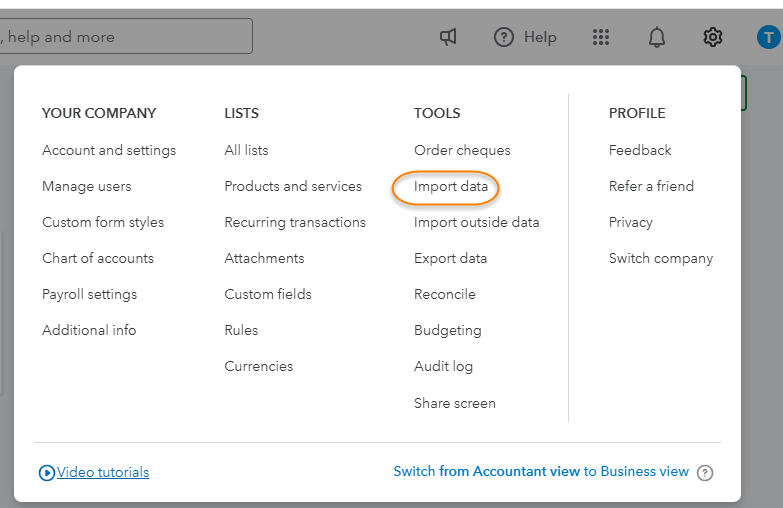Open Account and settings
The image size is (783, 508).
pos(109,150)
